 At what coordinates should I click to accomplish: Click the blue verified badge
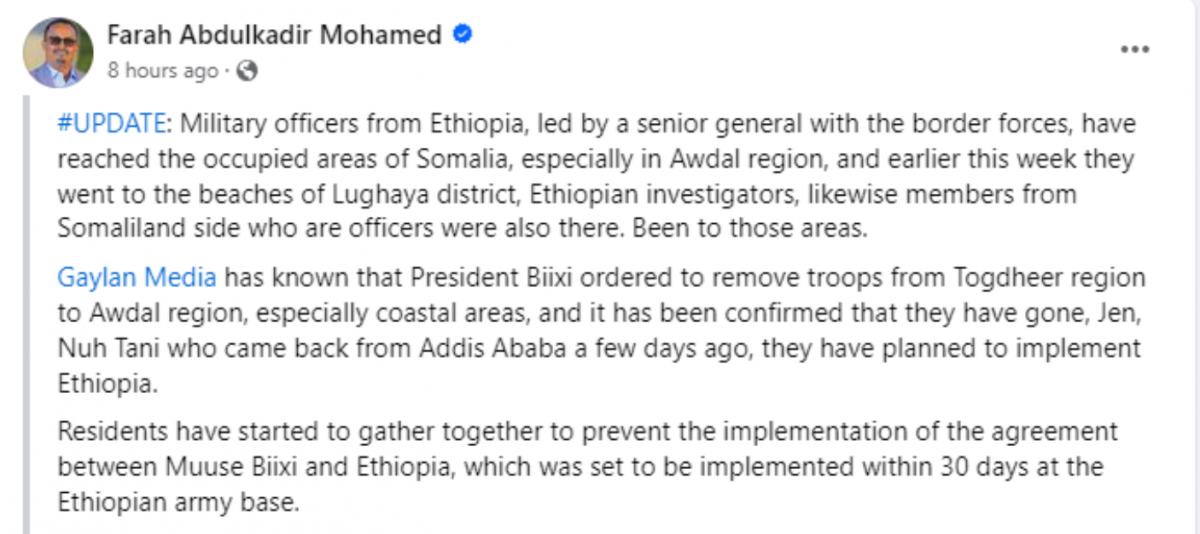(x=463, y=35)
